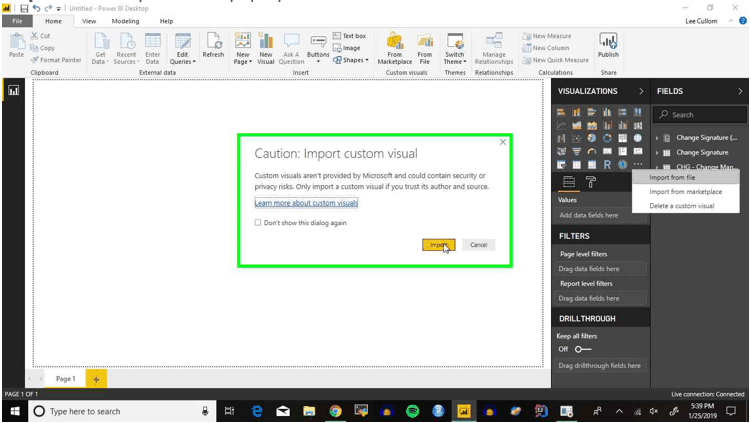Click the Publish button
751x423 pixels.
pos(608,46)
